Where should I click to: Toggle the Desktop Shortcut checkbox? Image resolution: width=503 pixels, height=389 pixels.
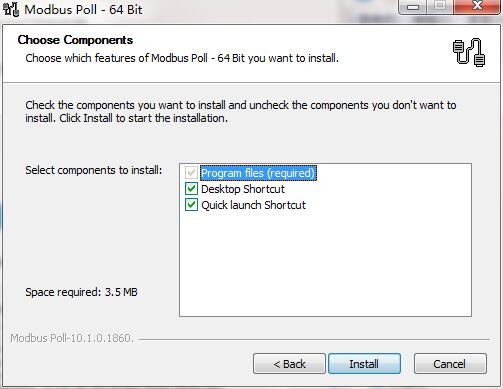pyautogui.click(x=191, y=189)
